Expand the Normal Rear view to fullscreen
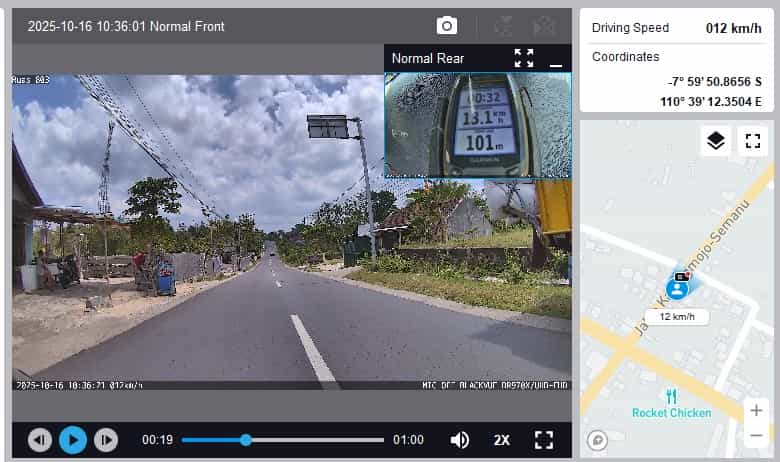Image resolution: width=780 pixels, height=462 pixels. click(524, 58)
